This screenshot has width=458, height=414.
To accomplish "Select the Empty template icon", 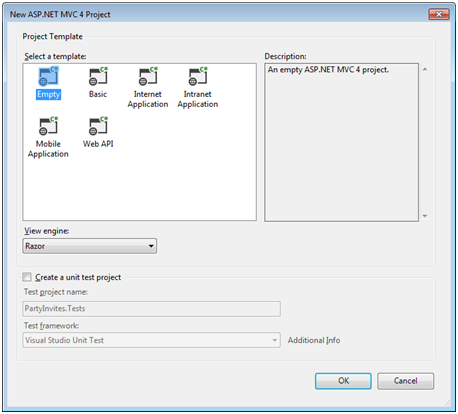I will [x=48, y=76].
